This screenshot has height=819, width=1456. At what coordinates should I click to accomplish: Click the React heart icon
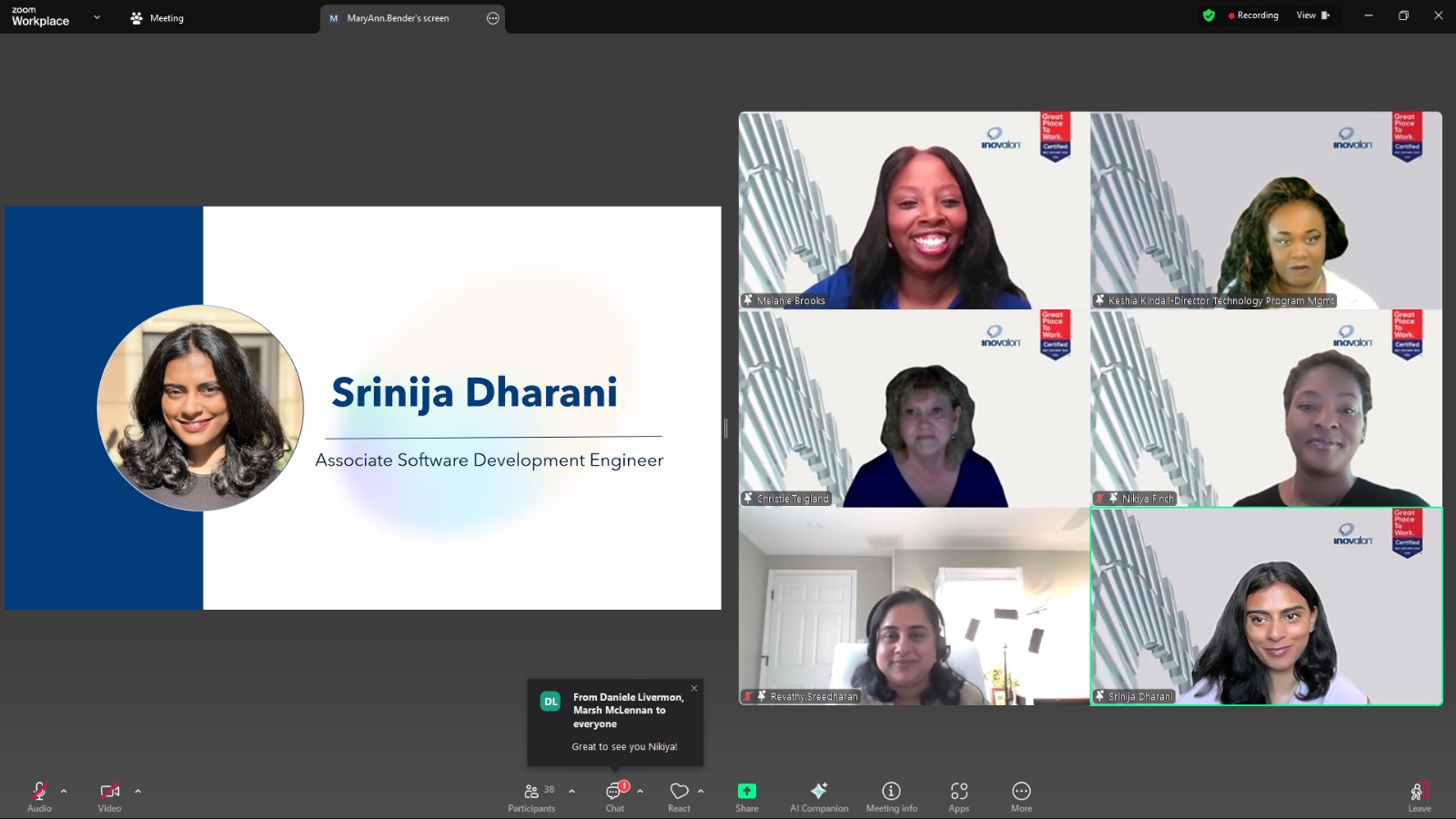coord(679,795)
